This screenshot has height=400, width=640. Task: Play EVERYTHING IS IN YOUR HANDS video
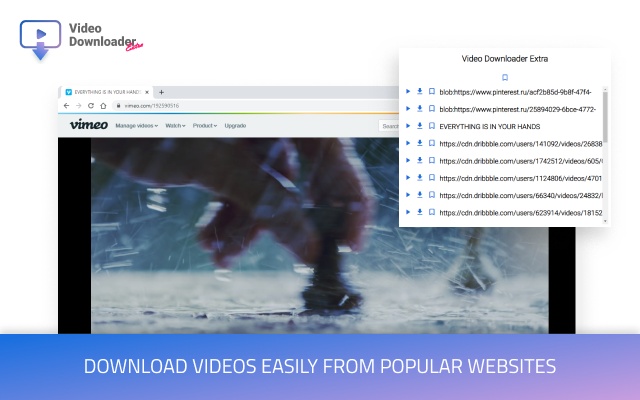[x=408, y=126]
